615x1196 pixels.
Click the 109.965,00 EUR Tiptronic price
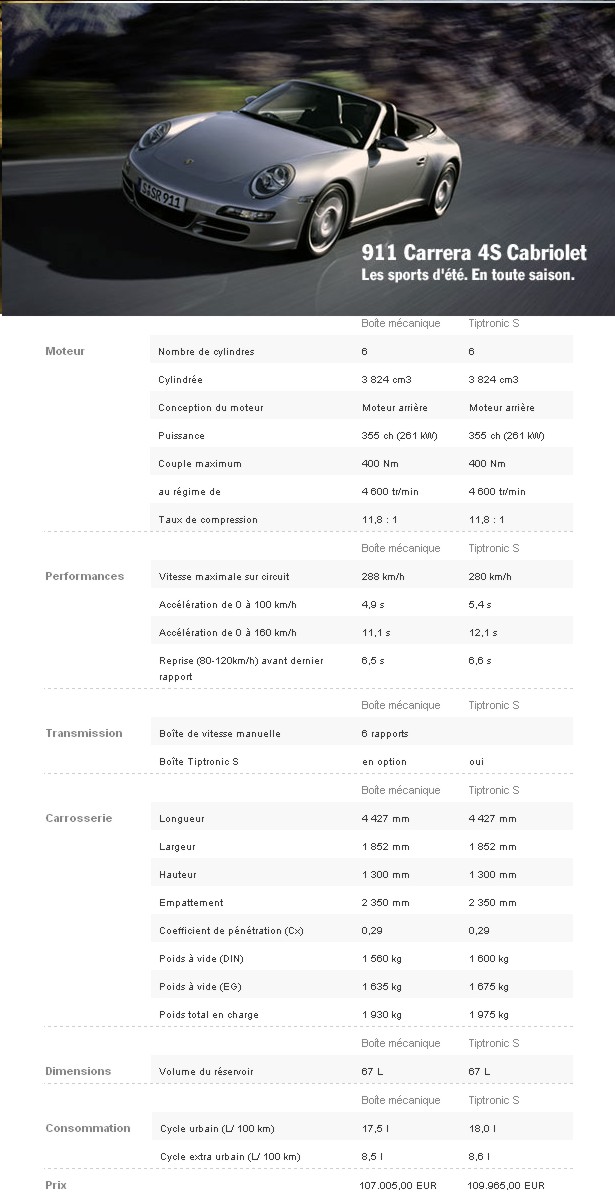click(x=506, y=1186)
